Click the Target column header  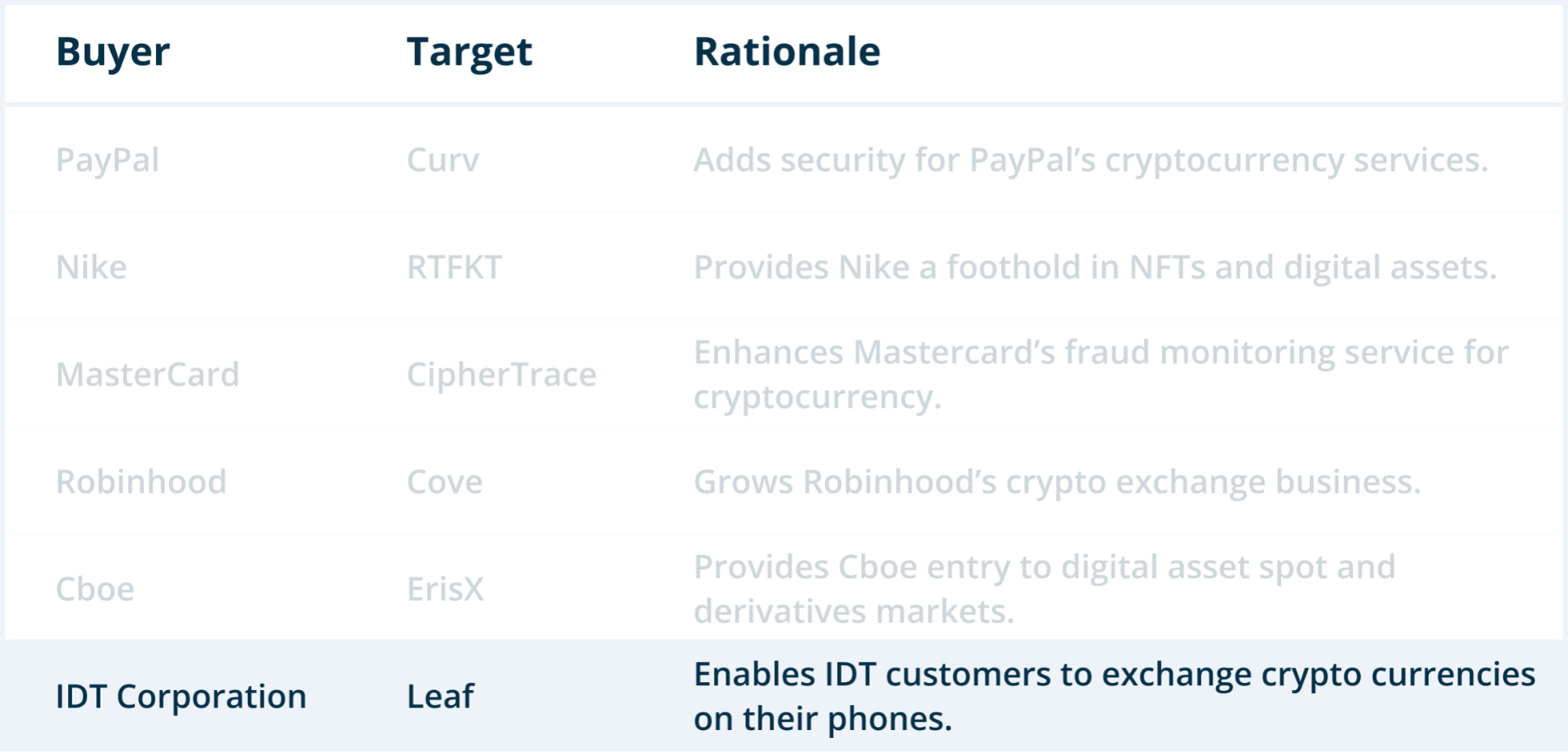(x=469, y=53)
